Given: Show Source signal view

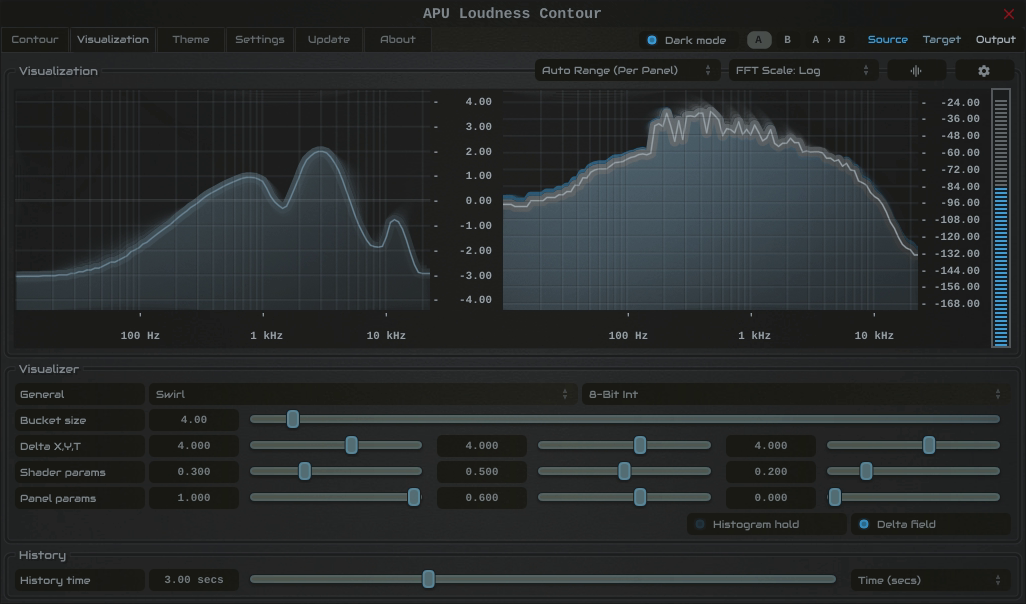Looking at the screenshot, I should pos(887,39).
